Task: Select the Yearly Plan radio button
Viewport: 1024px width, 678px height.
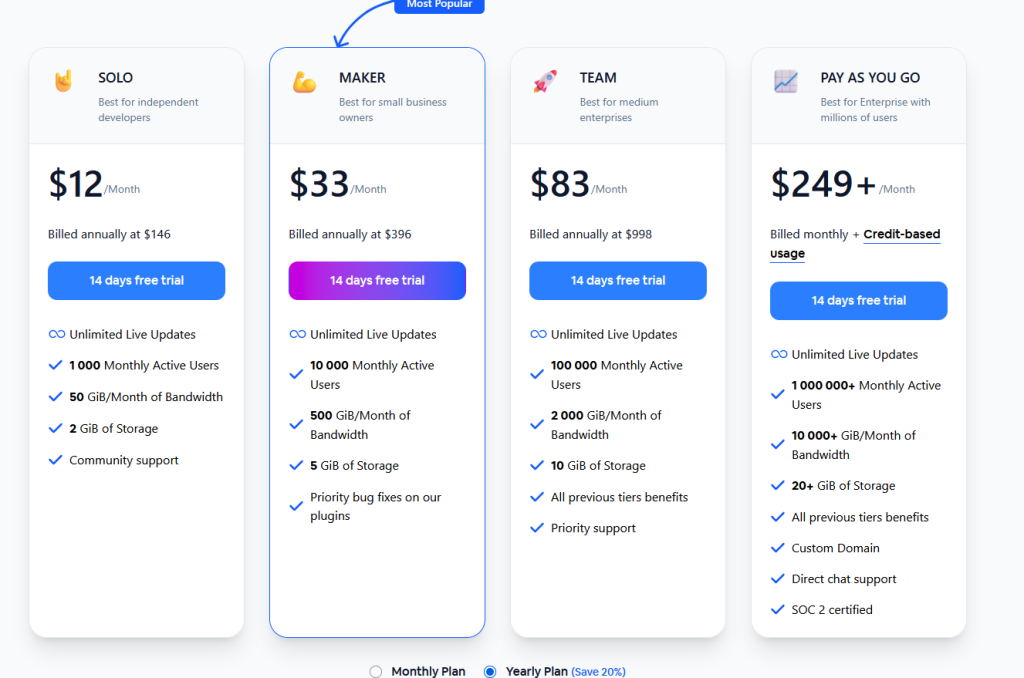Action: [x=490, y=672]
